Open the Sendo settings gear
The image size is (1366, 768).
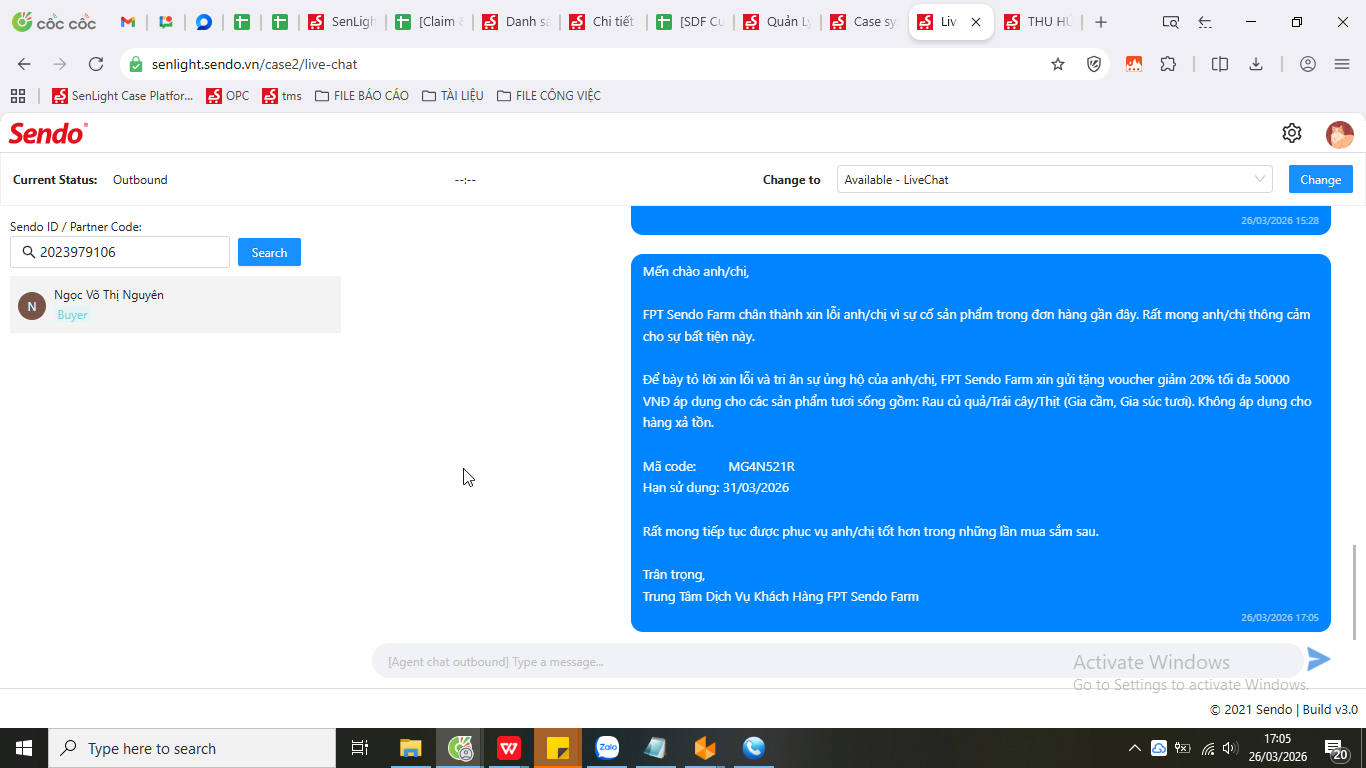(x=1292, y=133)
